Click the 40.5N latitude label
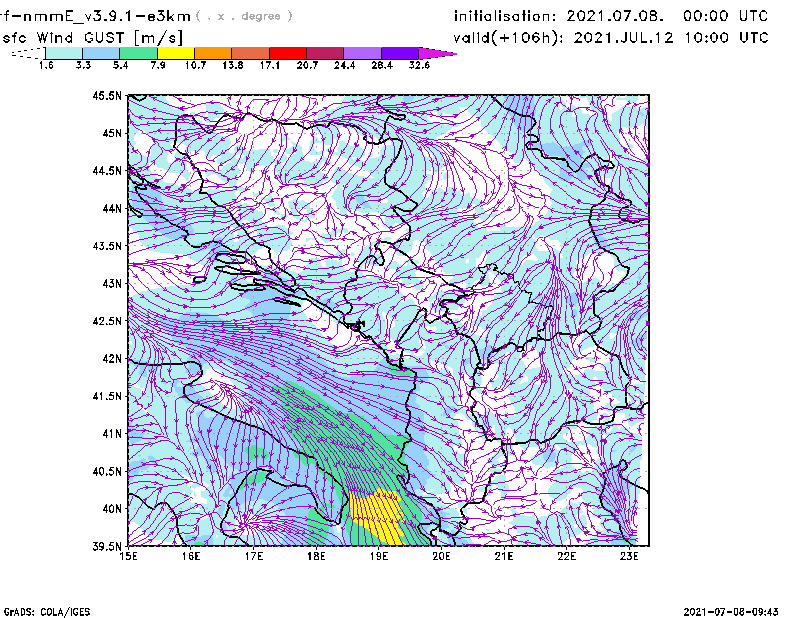This screenshot has width=800, height=618. (x=107, y=471)
